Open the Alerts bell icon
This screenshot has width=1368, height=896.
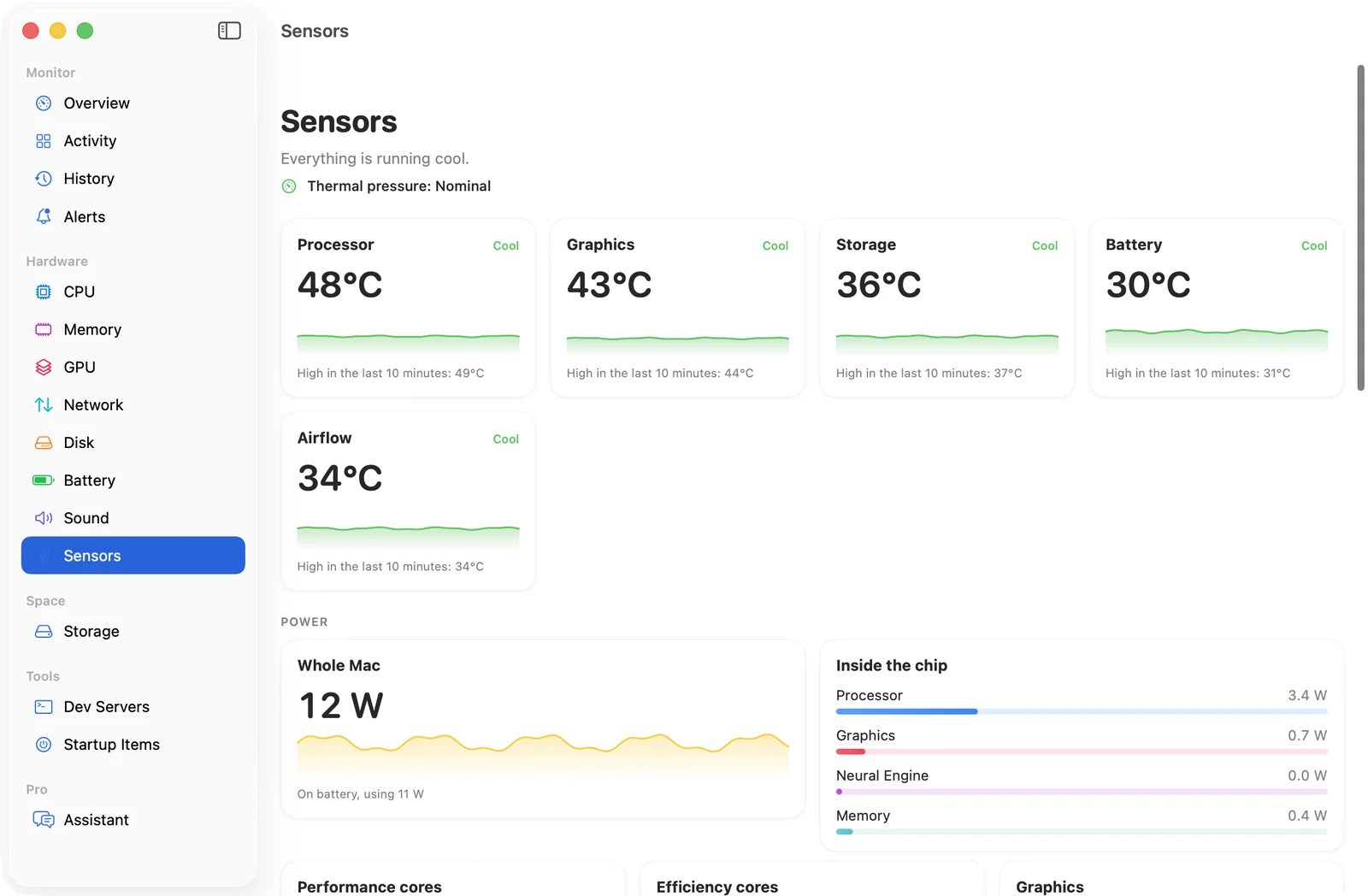[44, 216]
